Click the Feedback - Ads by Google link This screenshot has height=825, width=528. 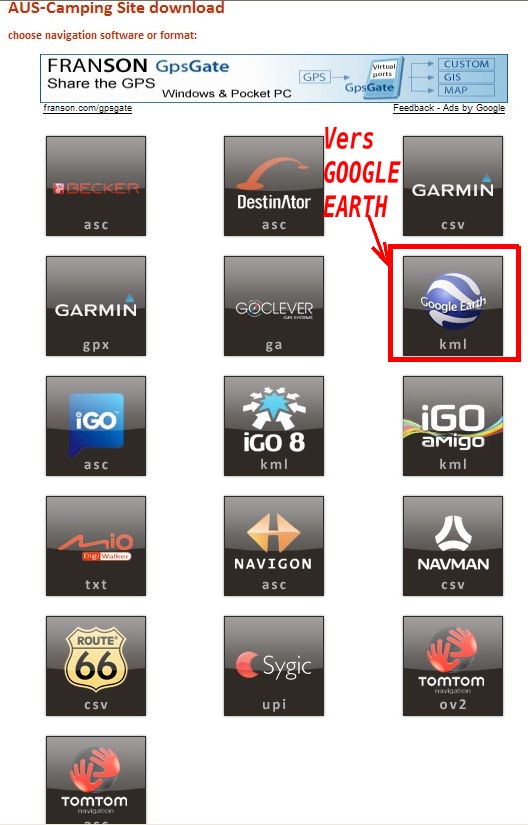pyautogui.click(x=449, y=108)
